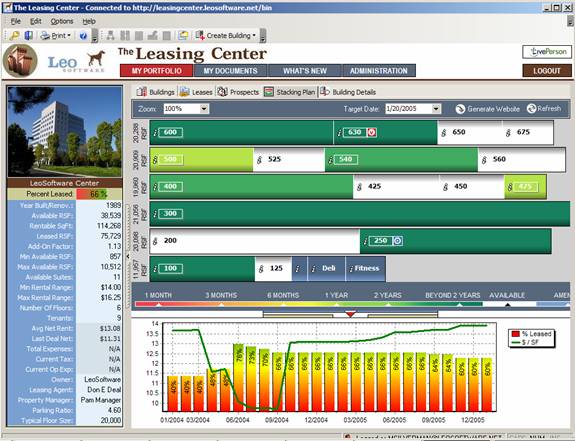
Task: Click the right timeline range handle bar
Action: pyautogui.click(x=403, y=315)
